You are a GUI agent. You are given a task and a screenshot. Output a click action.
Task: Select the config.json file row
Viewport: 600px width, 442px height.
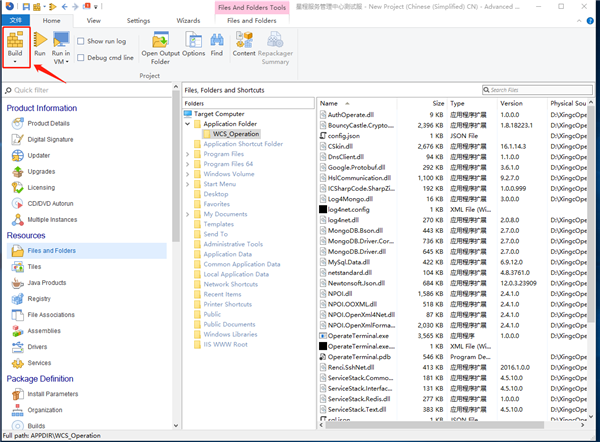tap(350, 135)
